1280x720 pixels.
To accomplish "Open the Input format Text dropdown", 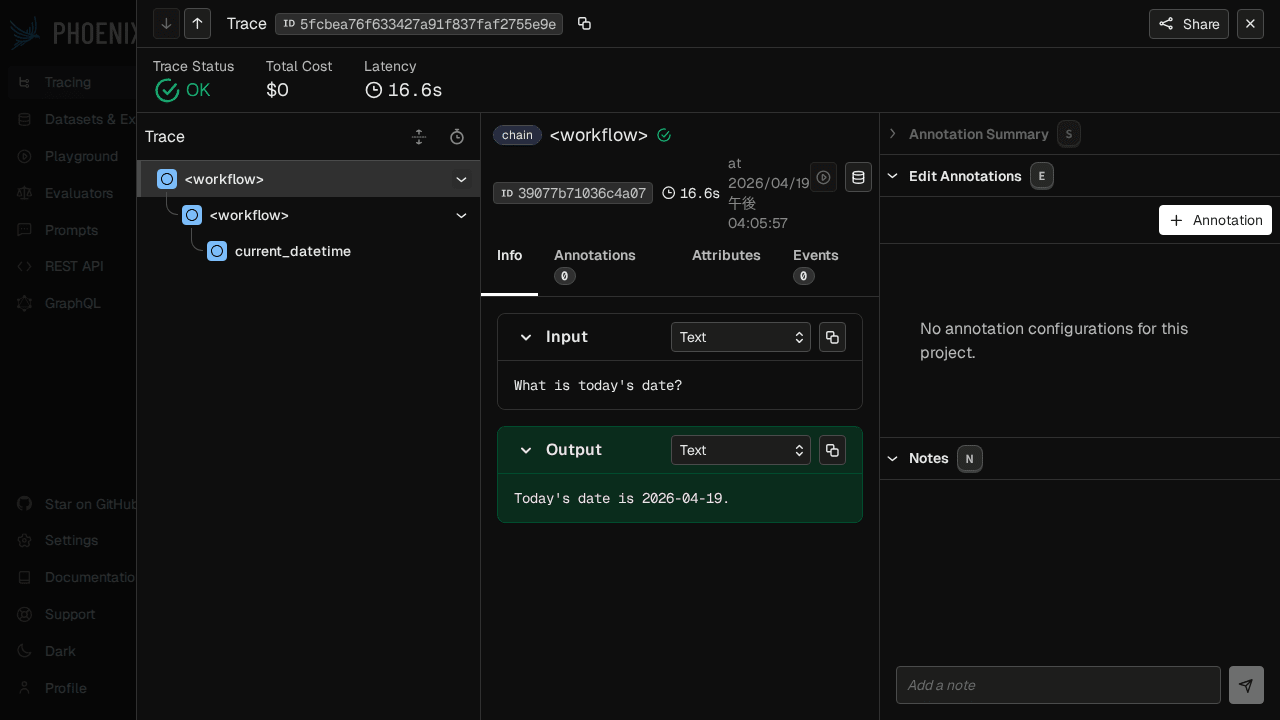I will point(740,337).
